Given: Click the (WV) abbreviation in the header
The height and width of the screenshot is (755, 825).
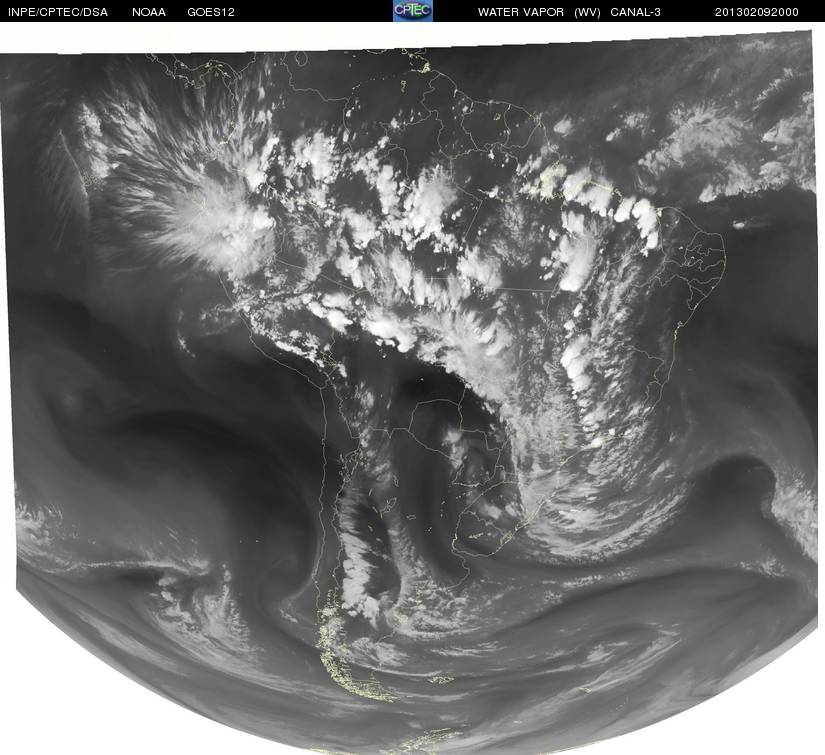Looking at the screenshot, I should (x=587, y=12).
